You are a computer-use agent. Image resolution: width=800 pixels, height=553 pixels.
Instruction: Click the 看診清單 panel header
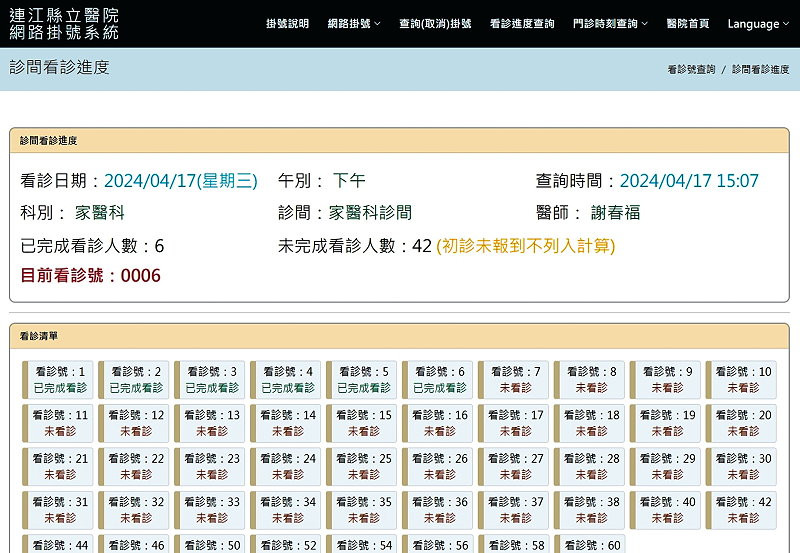[x=399, y=336]
